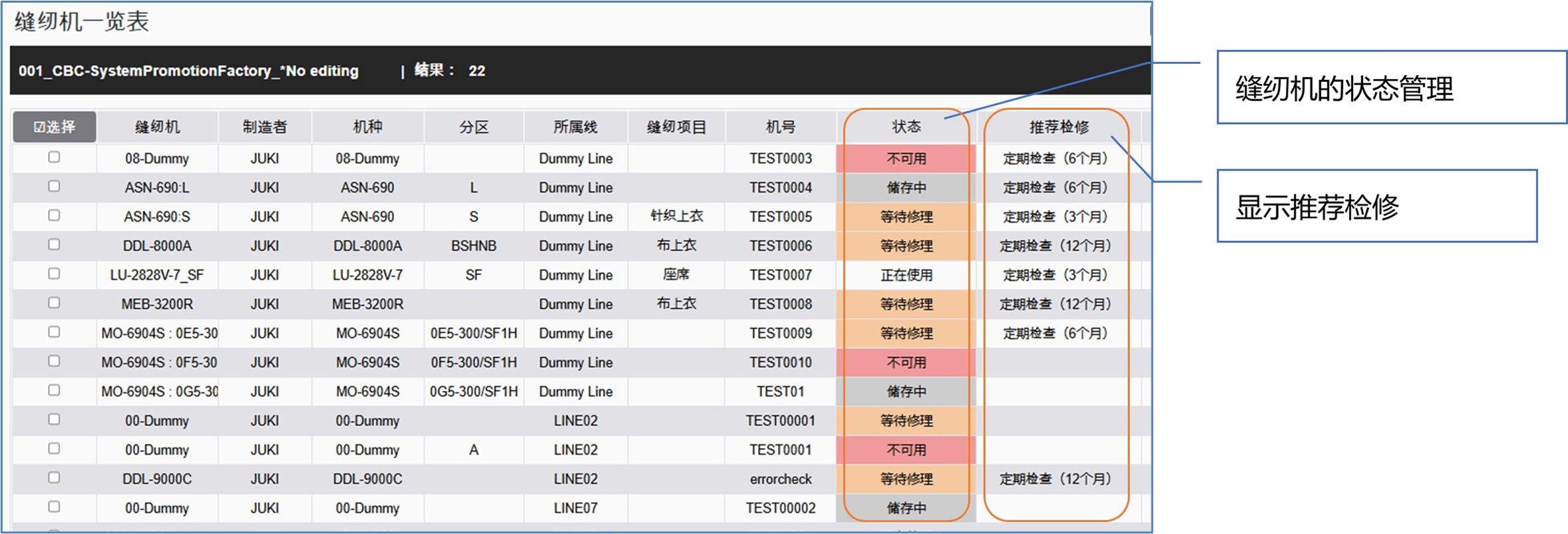Click the 推荐检修 column header
The width and height of the screenshot is (1568, 534).
click(1058, 127)
